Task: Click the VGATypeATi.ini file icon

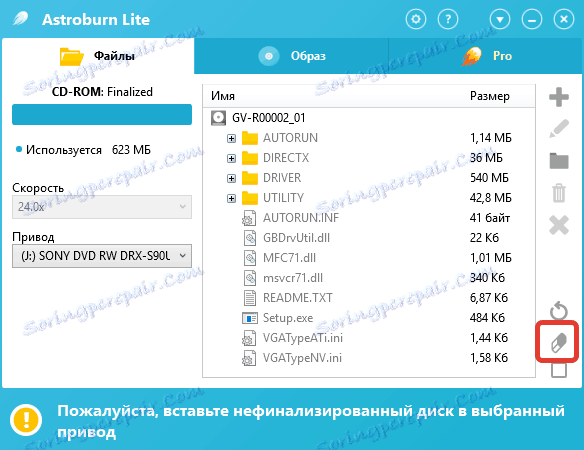Action: [x=249, y=338]
